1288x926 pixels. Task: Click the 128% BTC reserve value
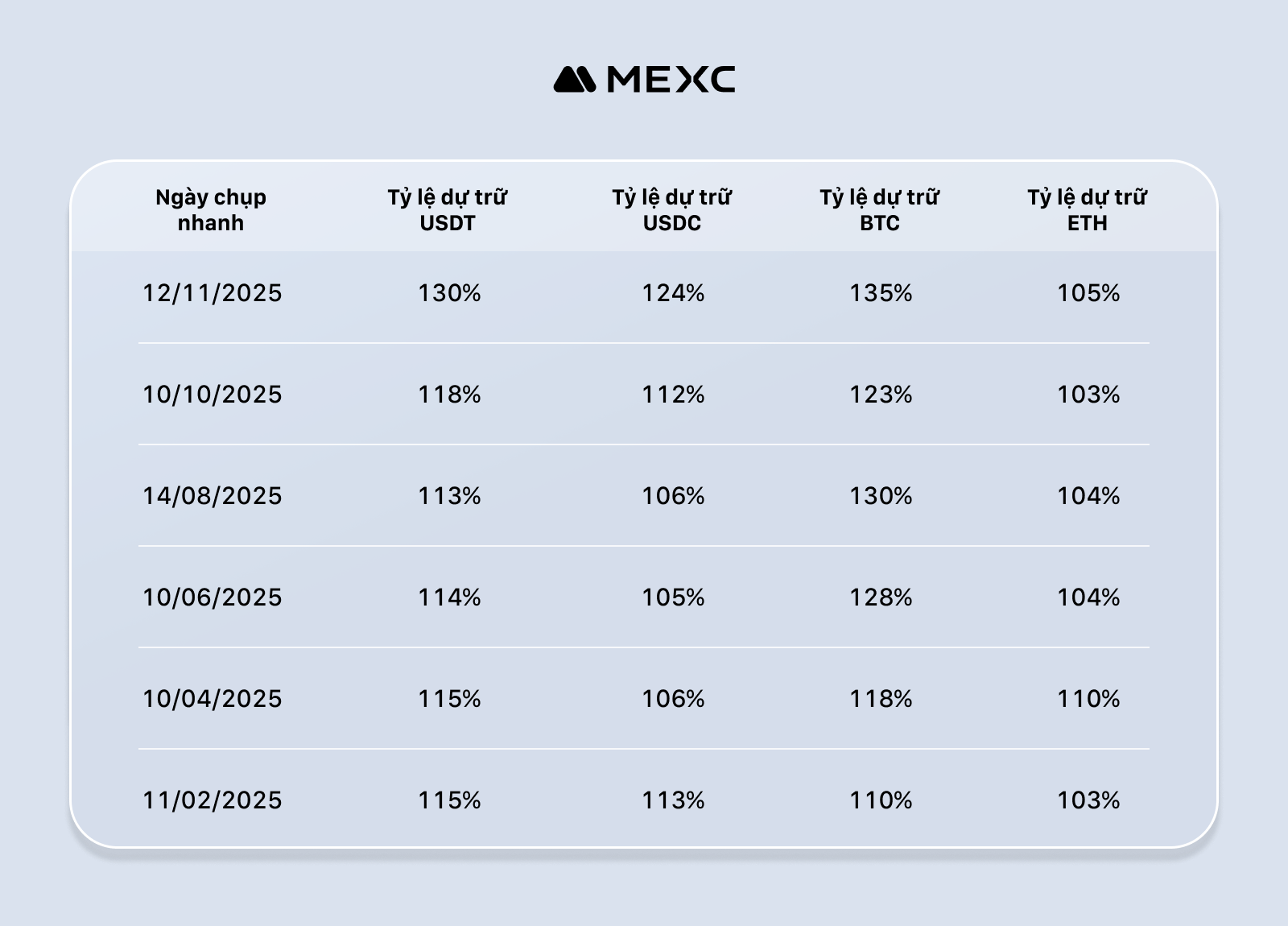coord(881,597)
